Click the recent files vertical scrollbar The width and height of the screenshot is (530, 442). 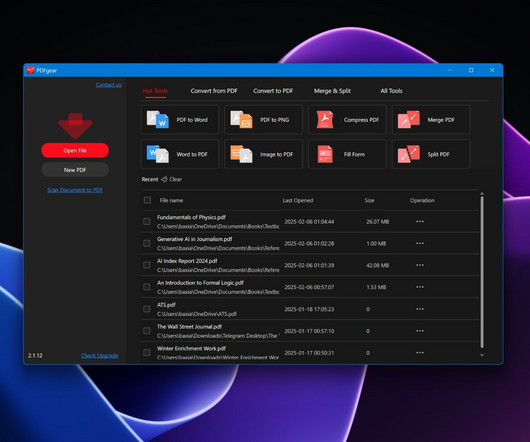pos(482,272)
